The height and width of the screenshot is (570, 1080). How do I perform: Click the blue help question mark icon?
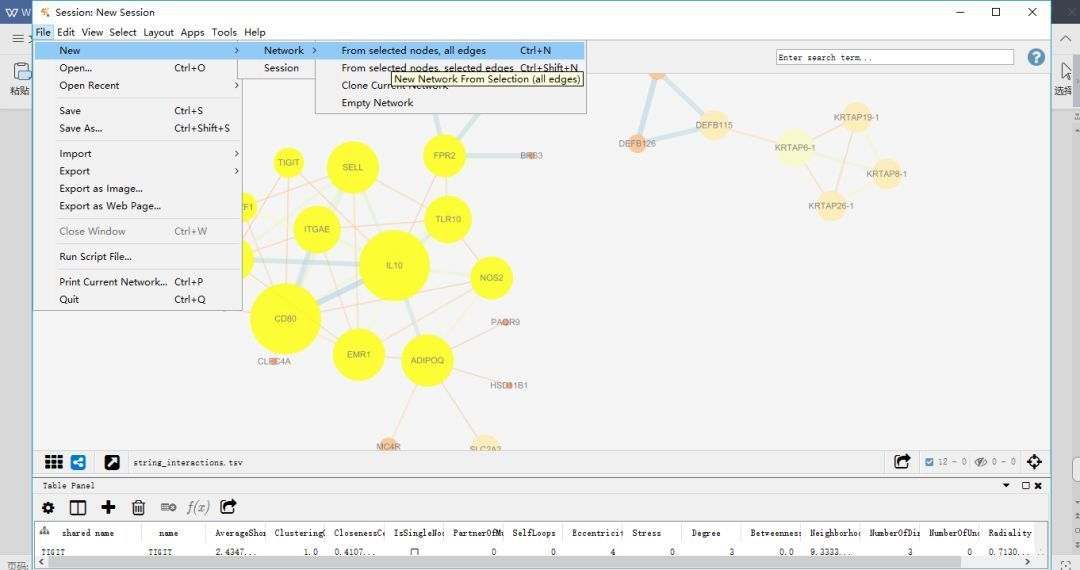[1036, 57]
